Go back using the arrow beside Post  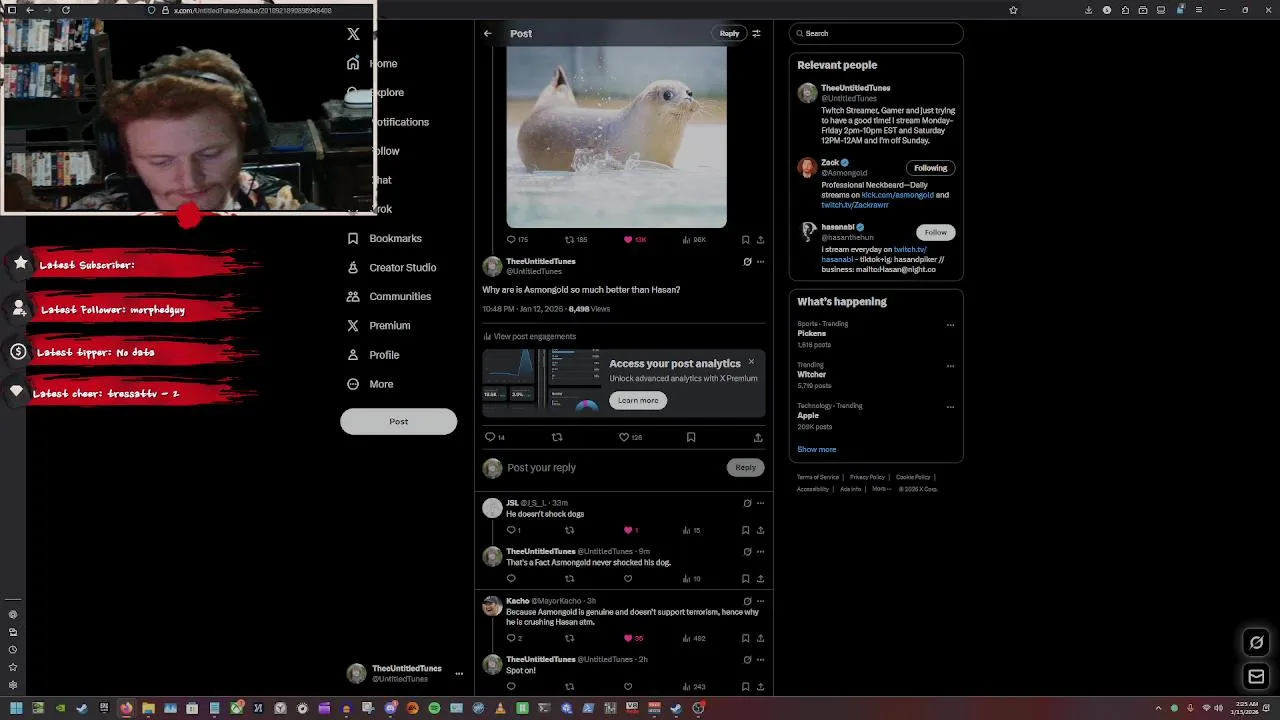(488, 33)
